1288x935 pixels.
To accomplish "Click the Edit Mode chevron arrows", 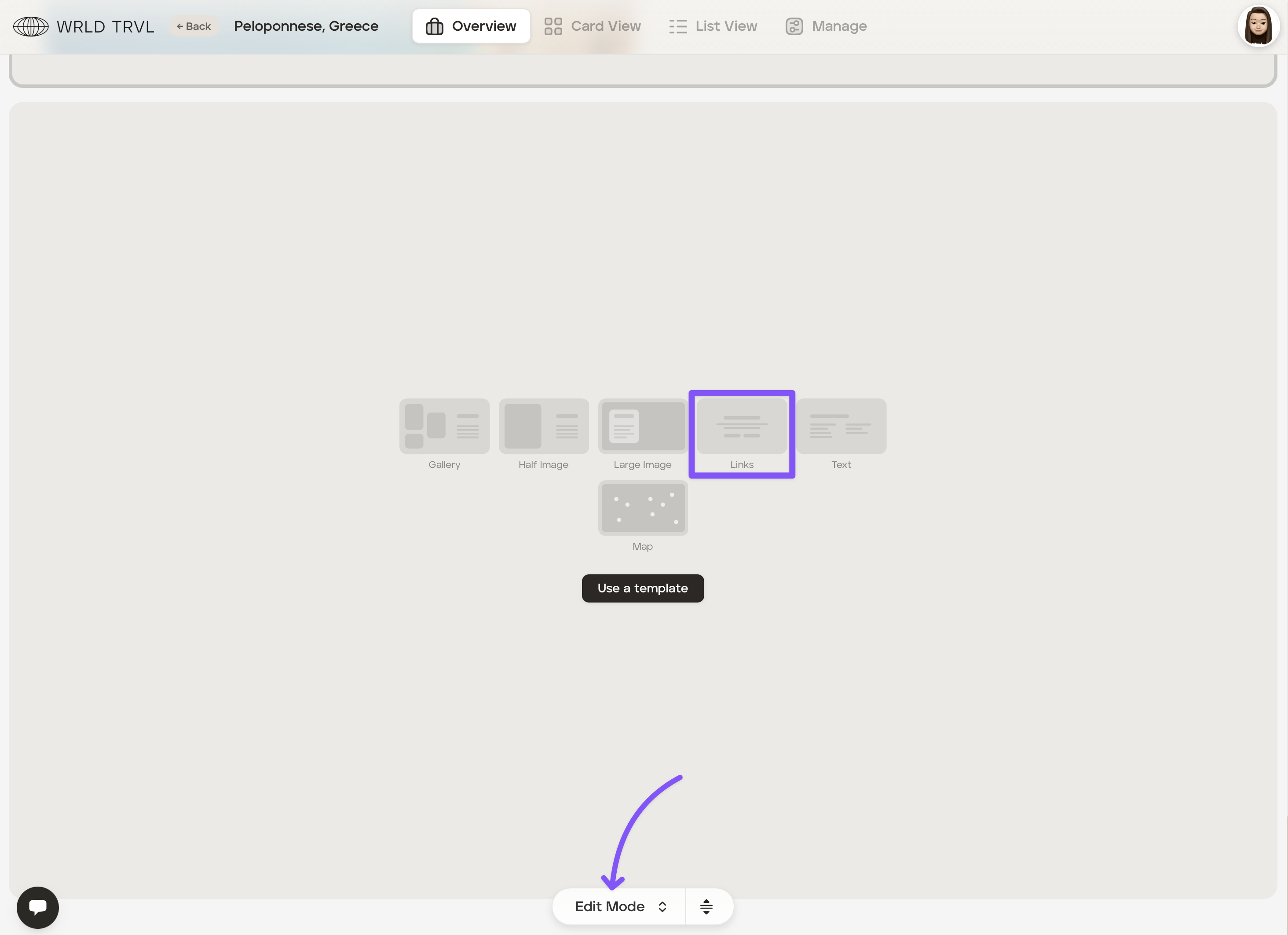I will click(x=662, y=906).
